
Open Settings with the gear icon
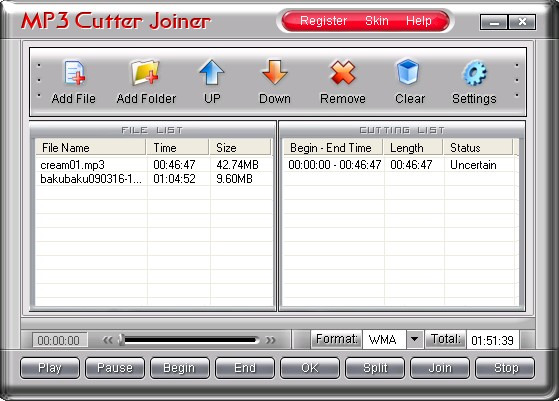click(475, 73)
